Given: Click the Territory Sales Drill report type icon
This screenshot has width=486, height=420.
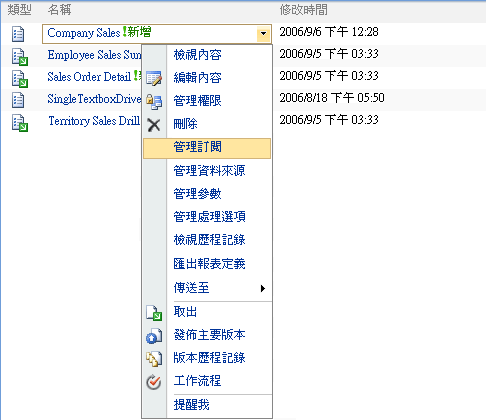Looking at the screenshot, I should click(x=20, y=123).
